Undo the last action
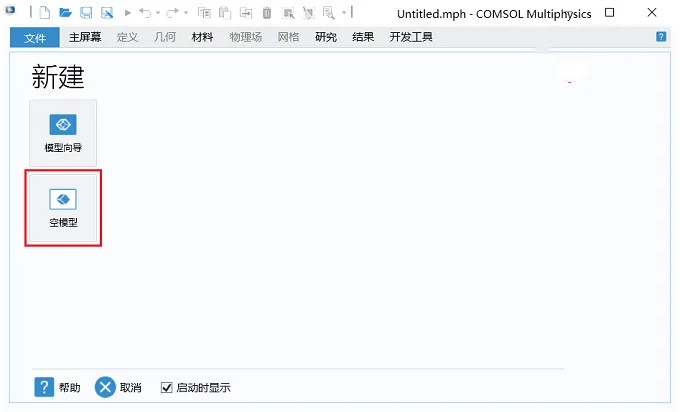The height and width of the screenshot is (412, 680). click(145, 13)
